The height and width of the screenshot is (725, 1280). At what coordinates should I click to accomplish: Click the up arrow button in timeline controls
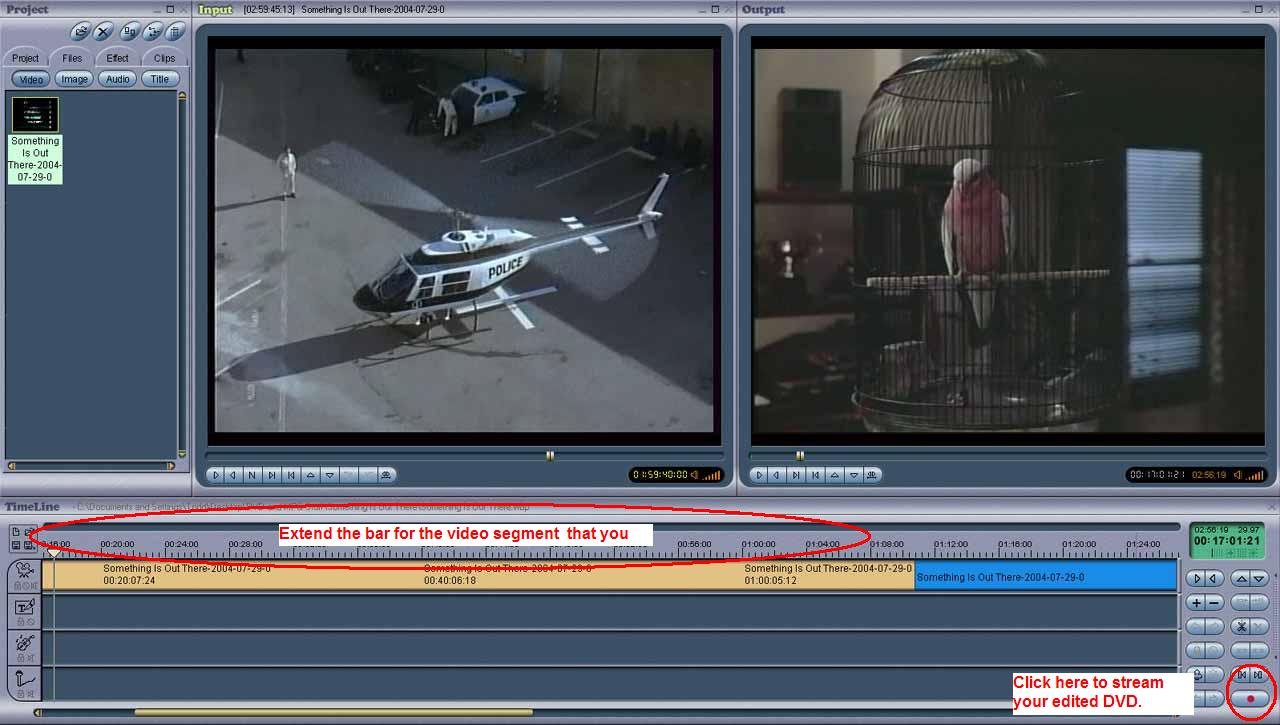pos(1241,578)
